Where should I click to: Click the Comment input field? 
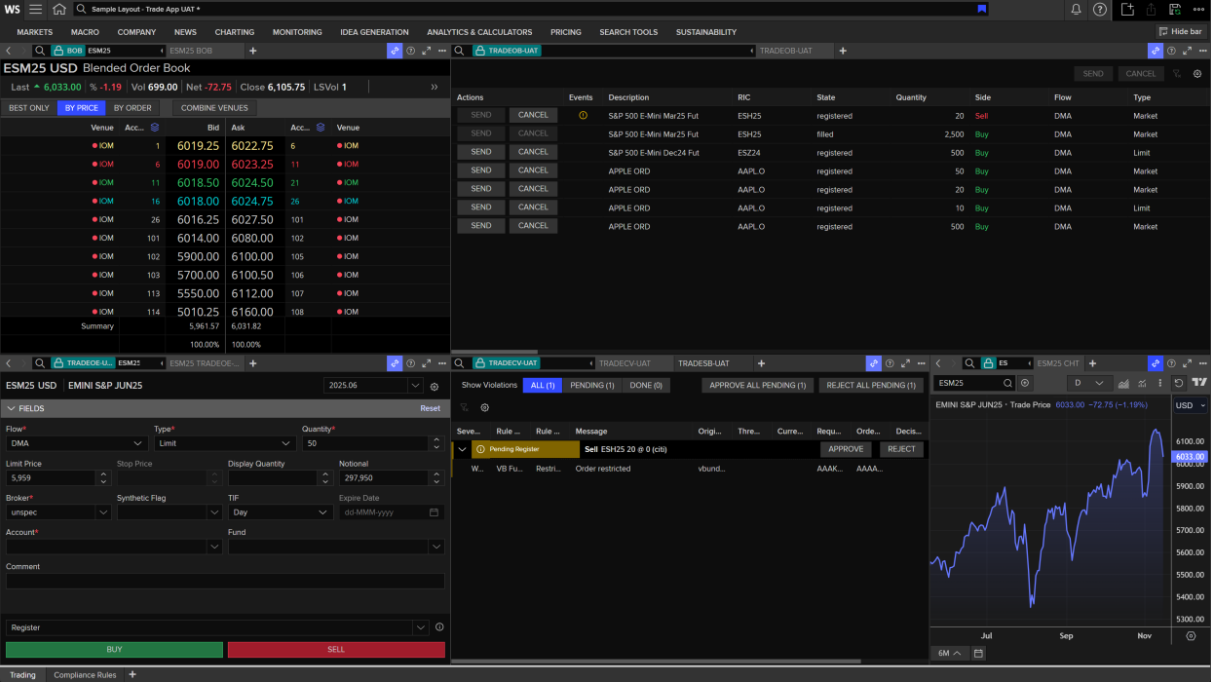tap(225, 581)
